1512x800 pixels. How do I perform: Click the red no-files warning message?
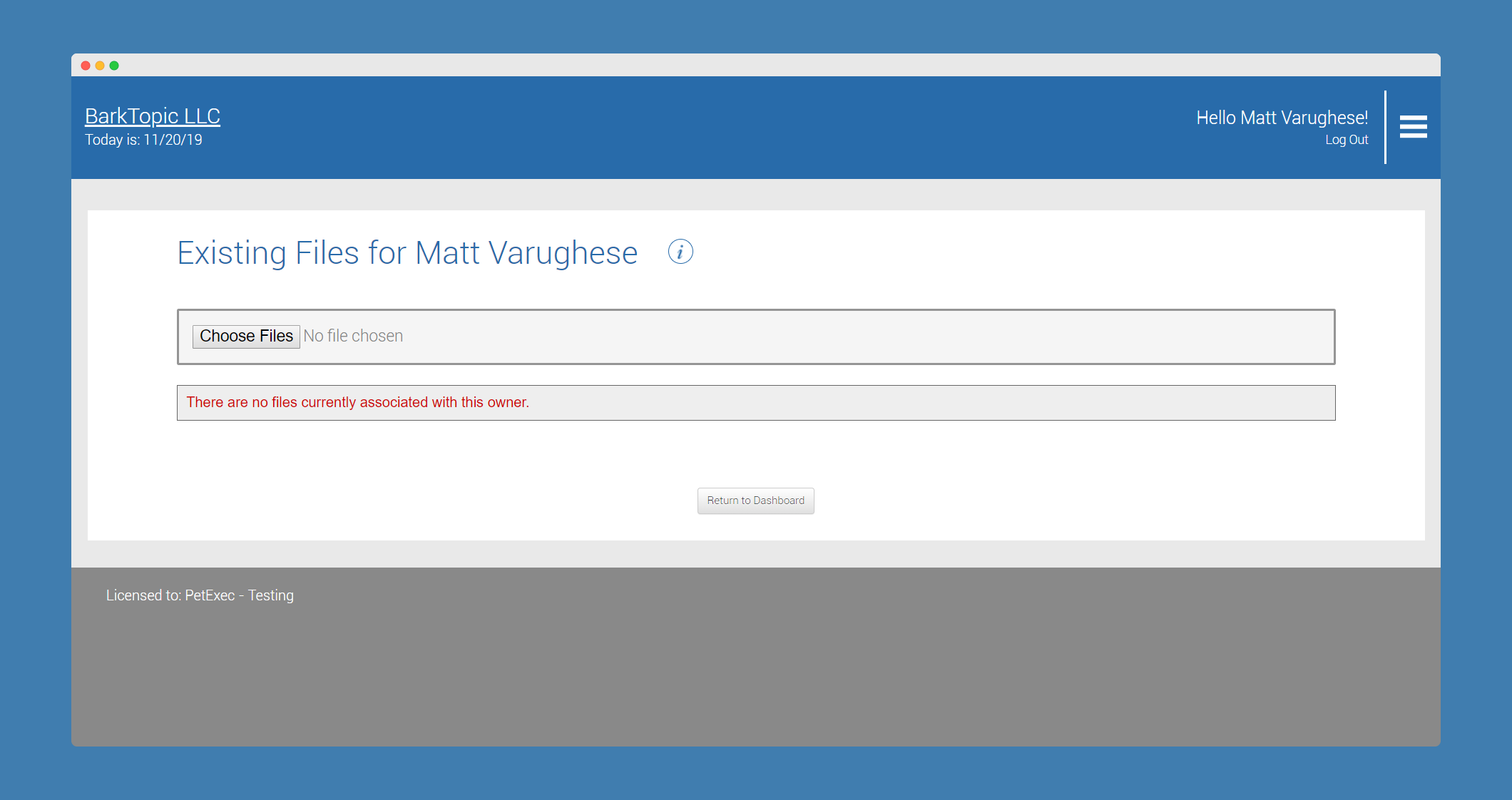click(x=357, y=402)
